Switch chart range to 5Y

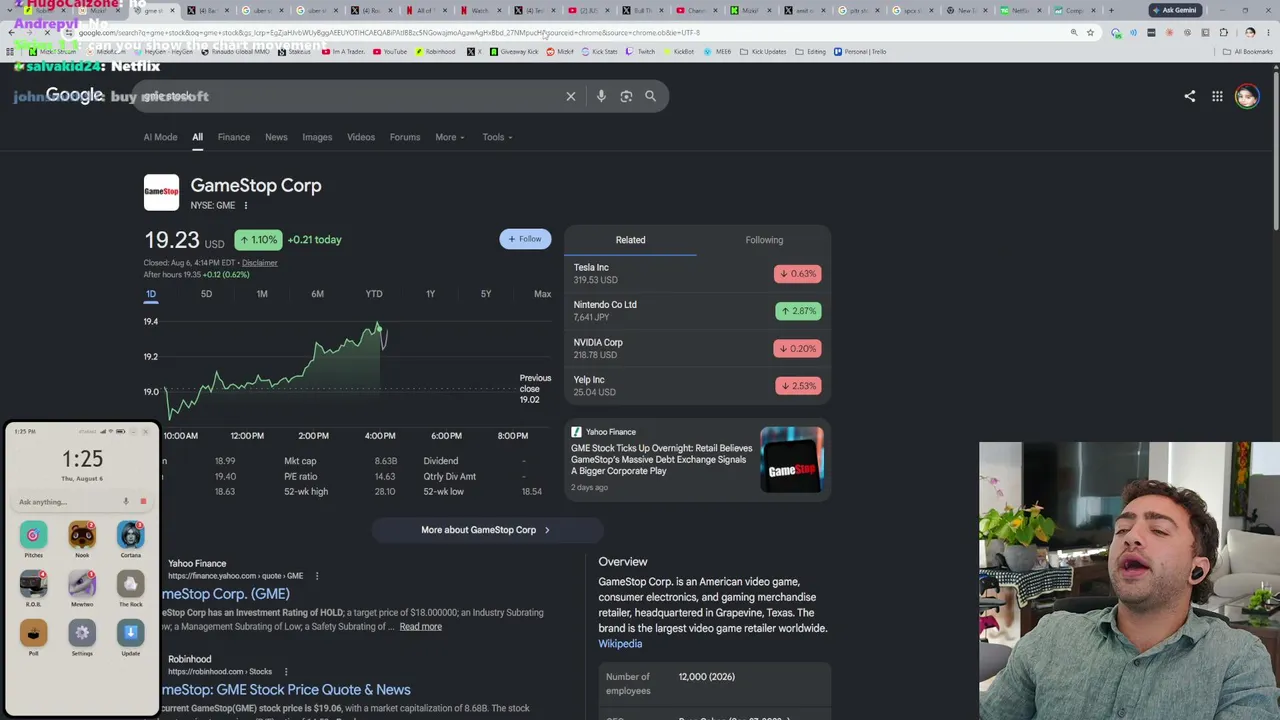tap(486, 294)
